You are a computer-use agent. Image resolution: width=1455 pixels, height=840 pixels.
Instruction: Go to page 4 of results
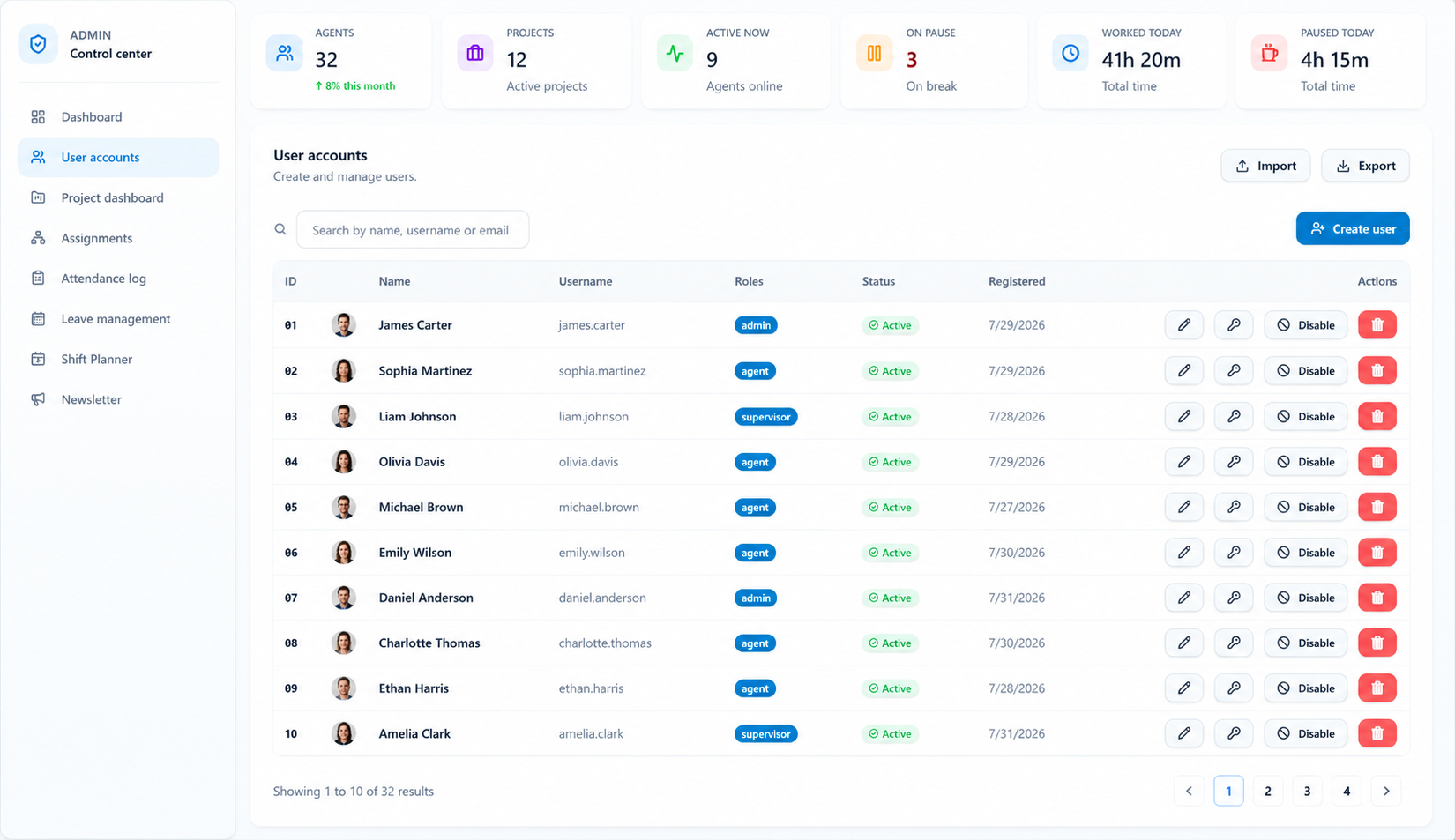tap(1347, 792)
